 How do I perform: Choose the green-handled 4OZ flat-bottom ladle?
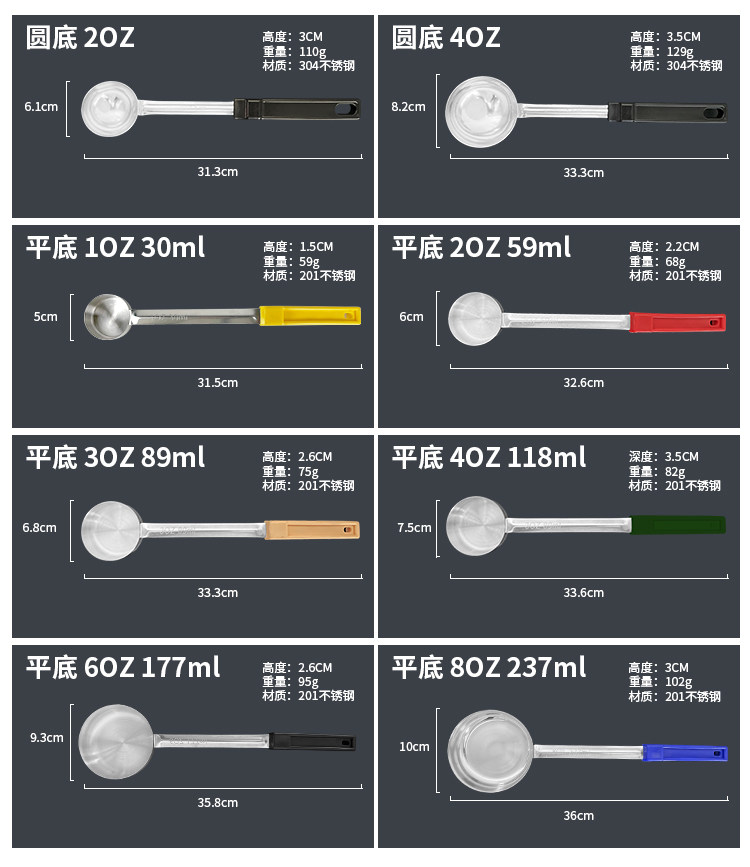click(586, 522)
